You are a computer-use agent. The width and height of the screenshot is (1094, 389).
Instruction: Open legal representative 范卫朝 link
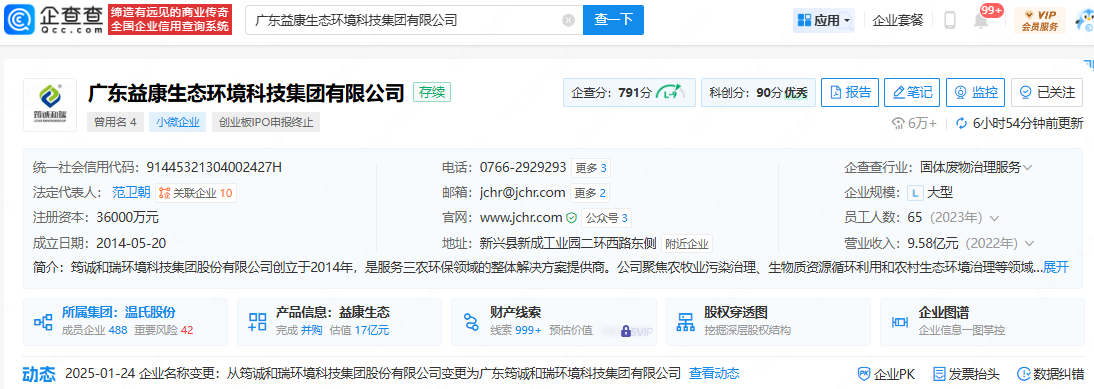(x=132, y=192)
